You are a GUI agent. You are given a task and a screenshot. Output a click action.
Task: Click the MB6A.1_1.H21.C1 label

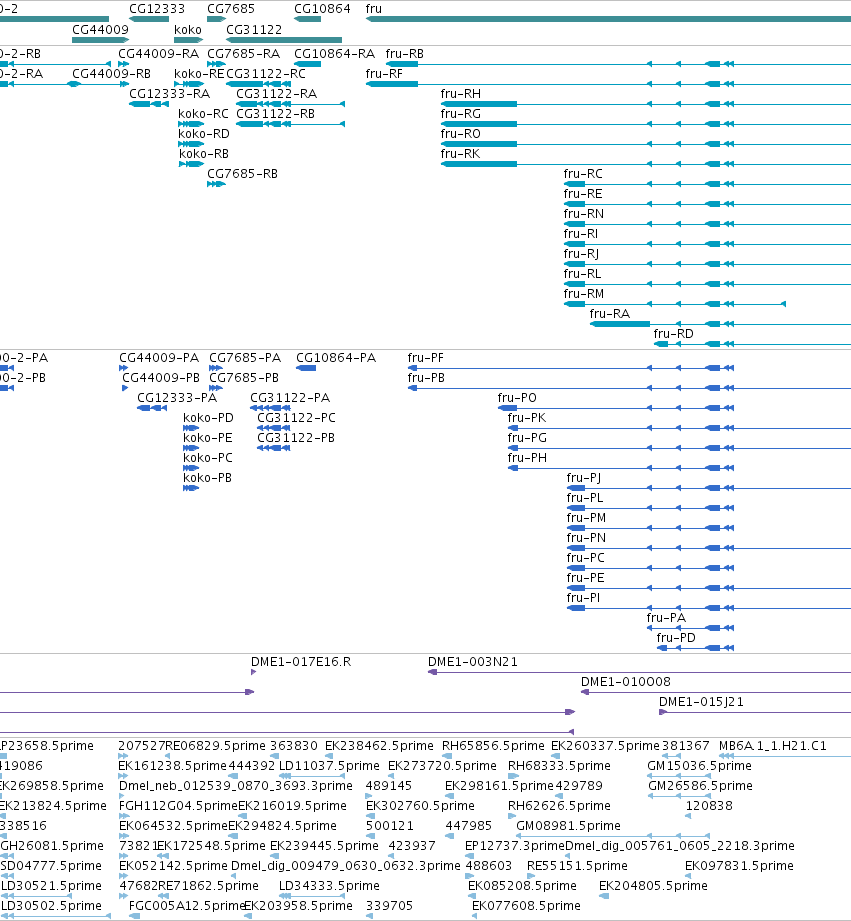(773, 745)
